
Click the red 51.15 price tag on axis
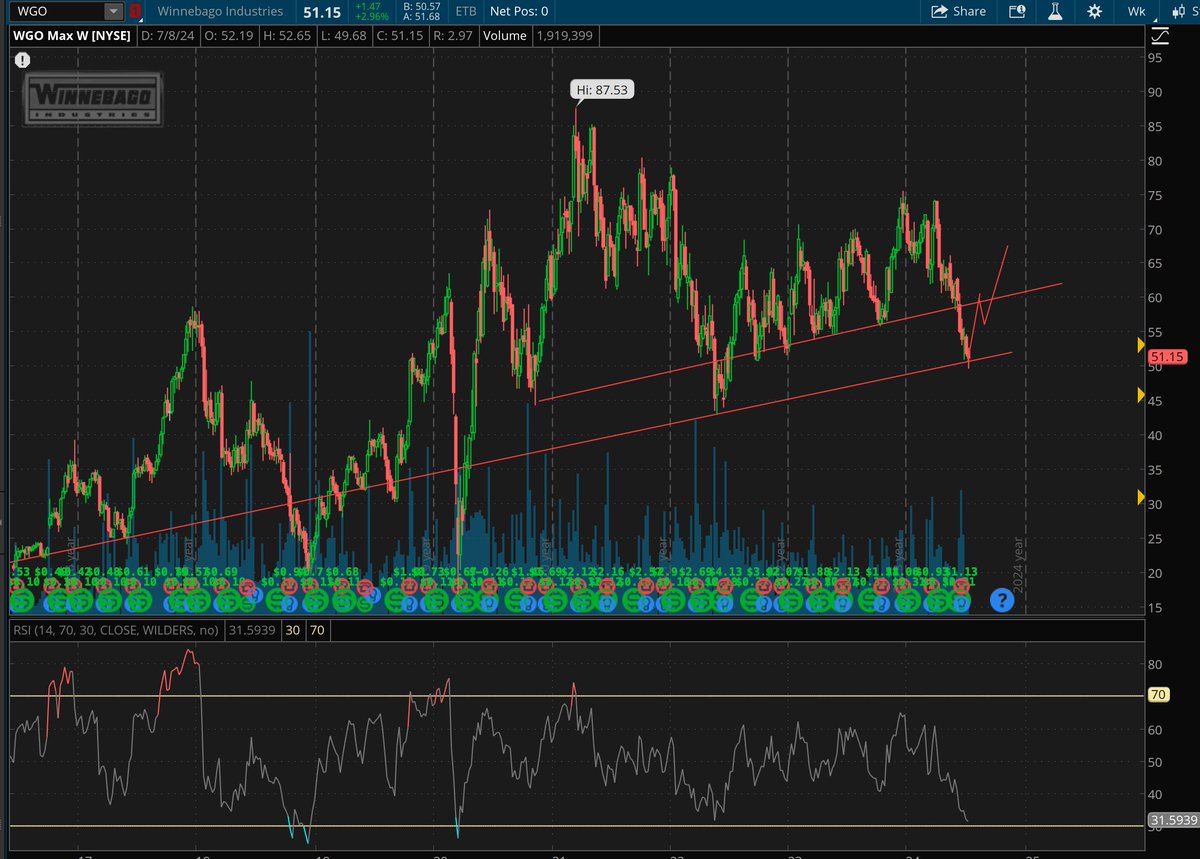pos(1168,357)
